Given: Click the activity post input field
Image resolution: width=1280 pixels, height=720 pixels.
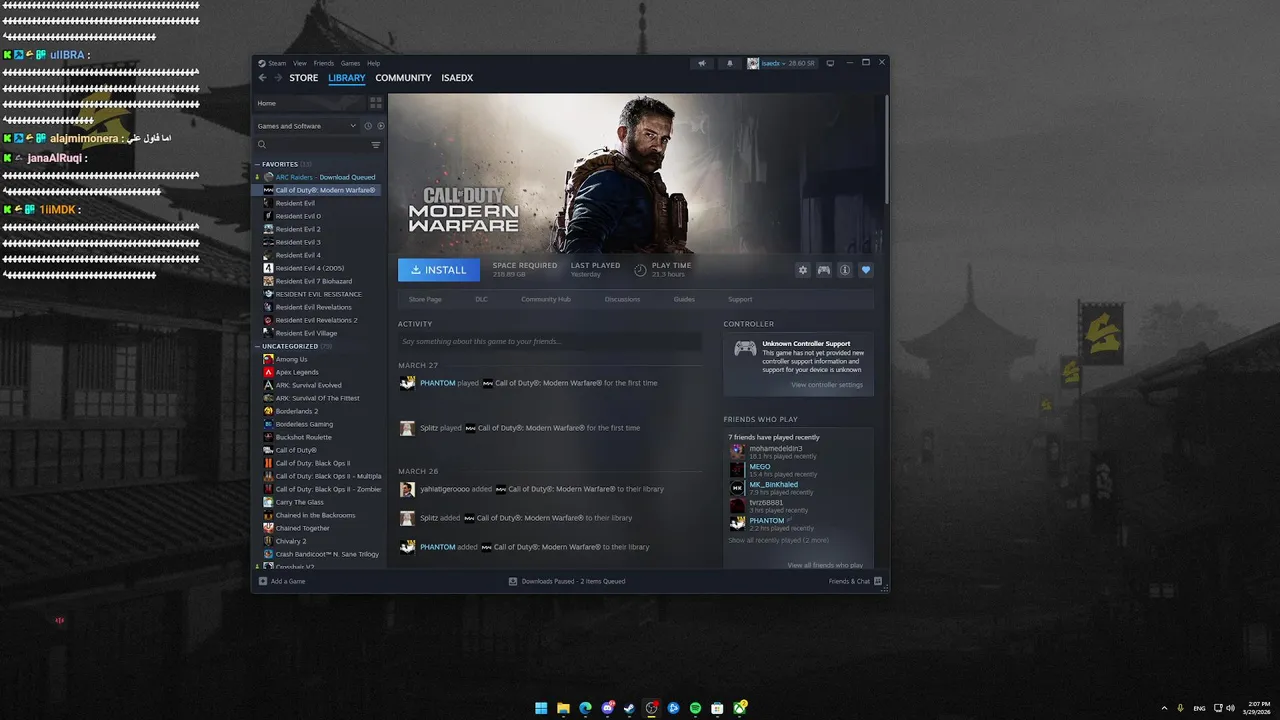Looking at the screenshot, I should coord(549,342).
